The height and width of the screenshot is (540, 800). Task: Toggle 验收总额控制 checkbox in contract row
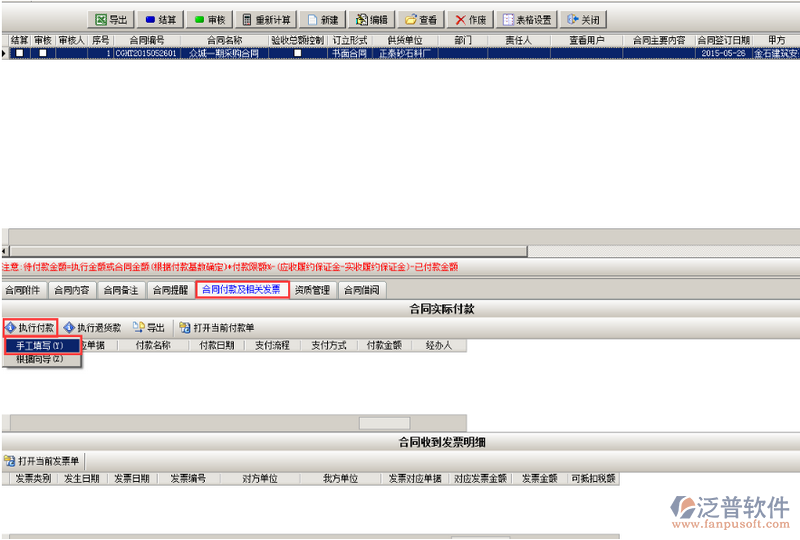coord(297,53)
